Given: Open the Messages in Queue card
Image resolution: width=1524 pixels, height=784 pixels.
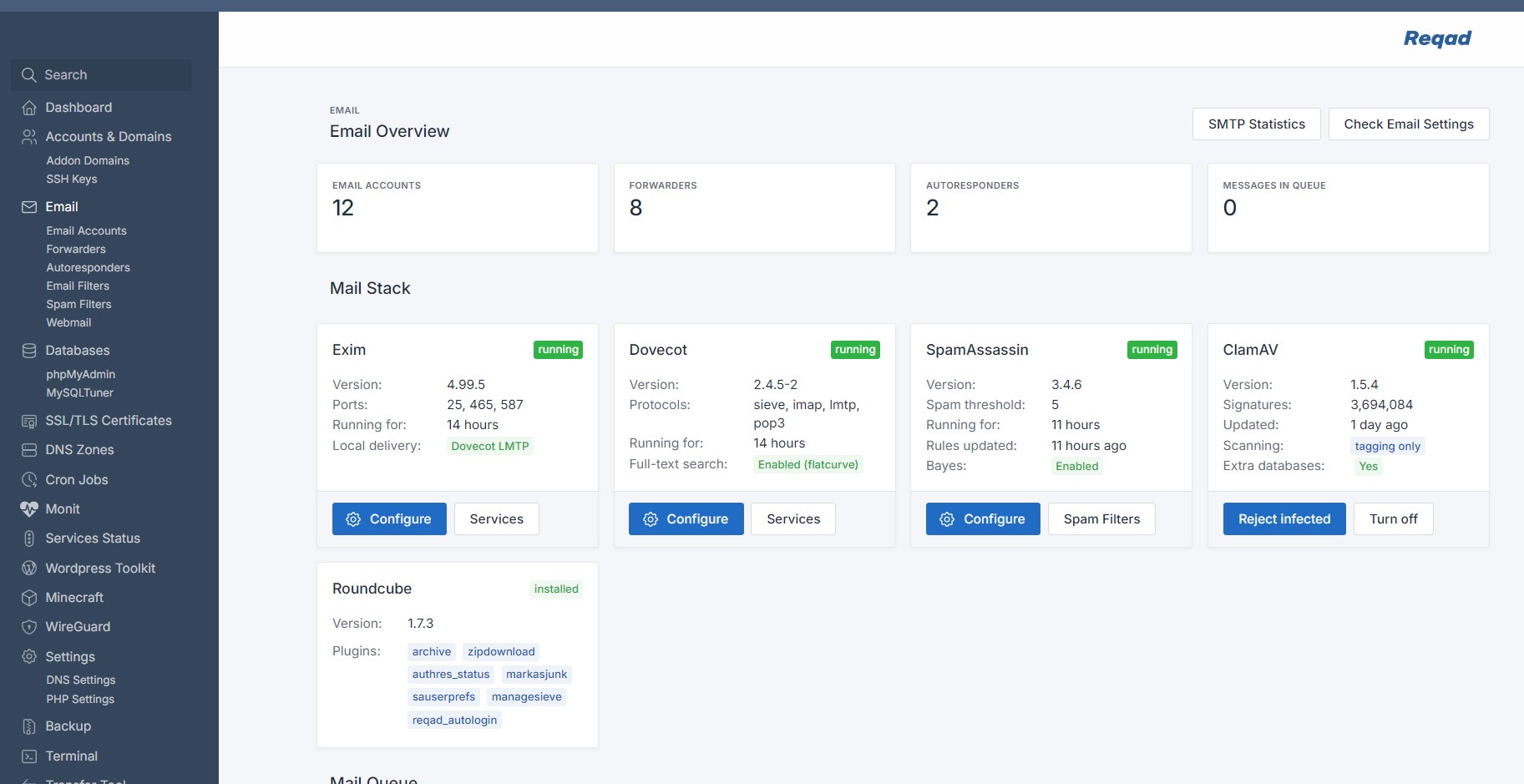Looking at the screenshot, I should pos(1349,208).
